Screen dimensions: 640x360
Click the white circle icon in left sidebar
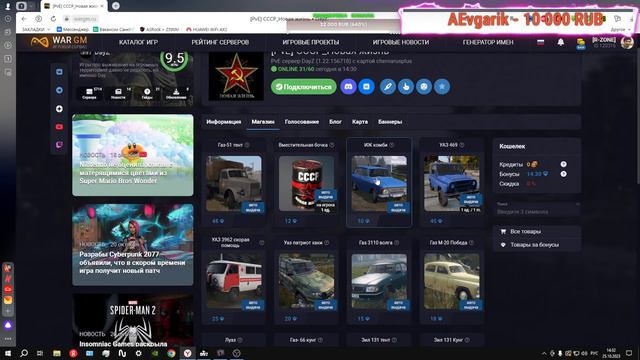59,109
